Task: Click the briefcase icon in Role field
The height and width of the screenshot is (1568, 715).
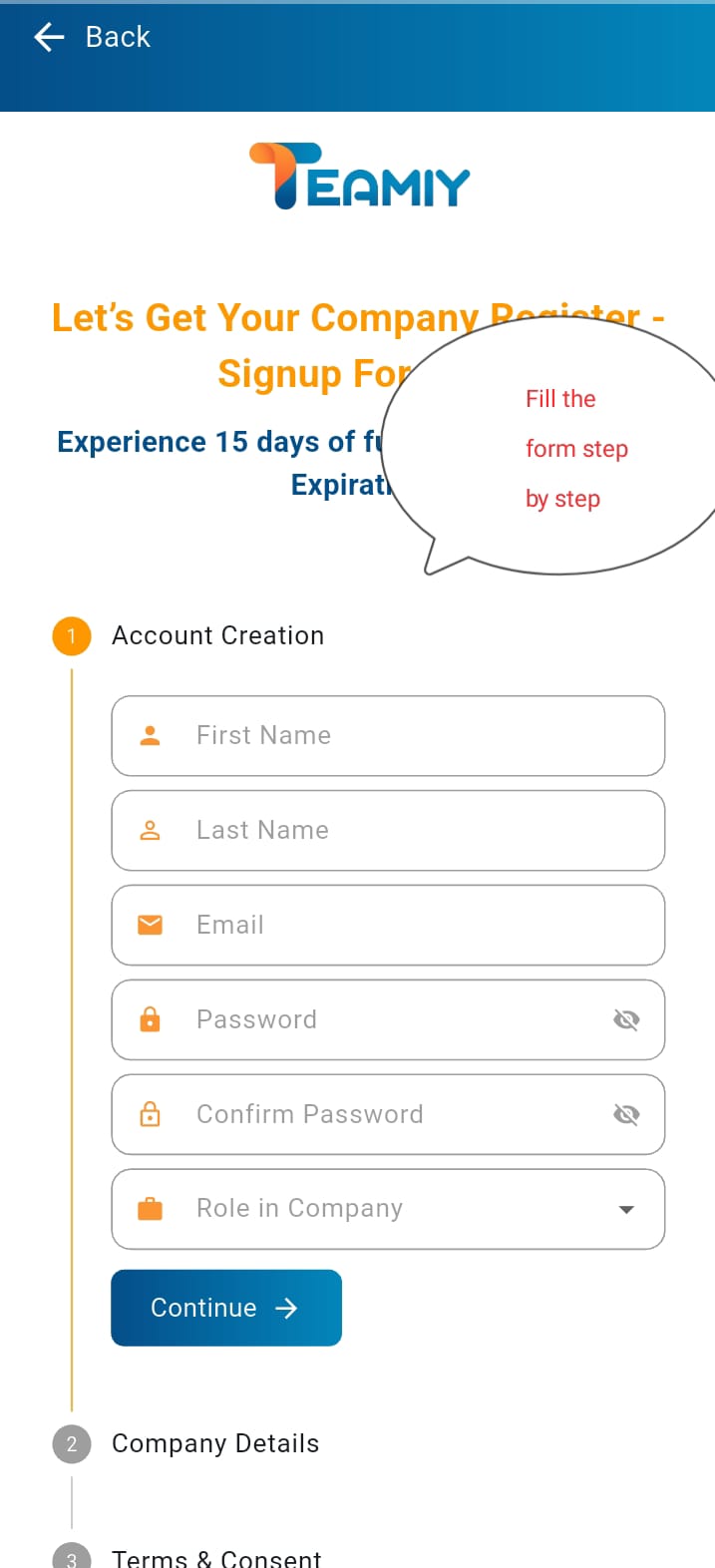Action: (150, 1209)
